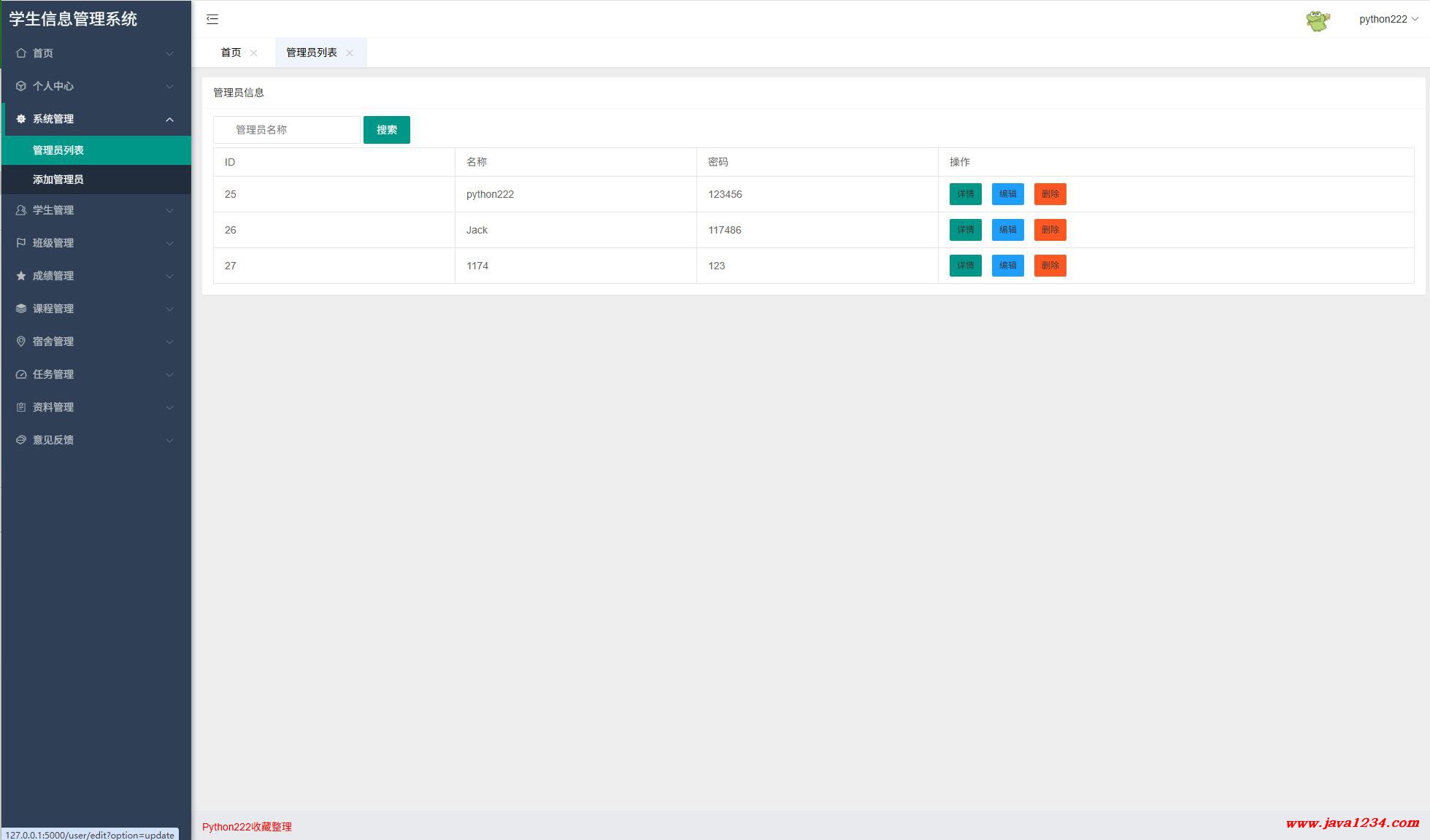Click the house icon beside 首页
This screenshot has width=1430, height=840.
pos(21,53)
